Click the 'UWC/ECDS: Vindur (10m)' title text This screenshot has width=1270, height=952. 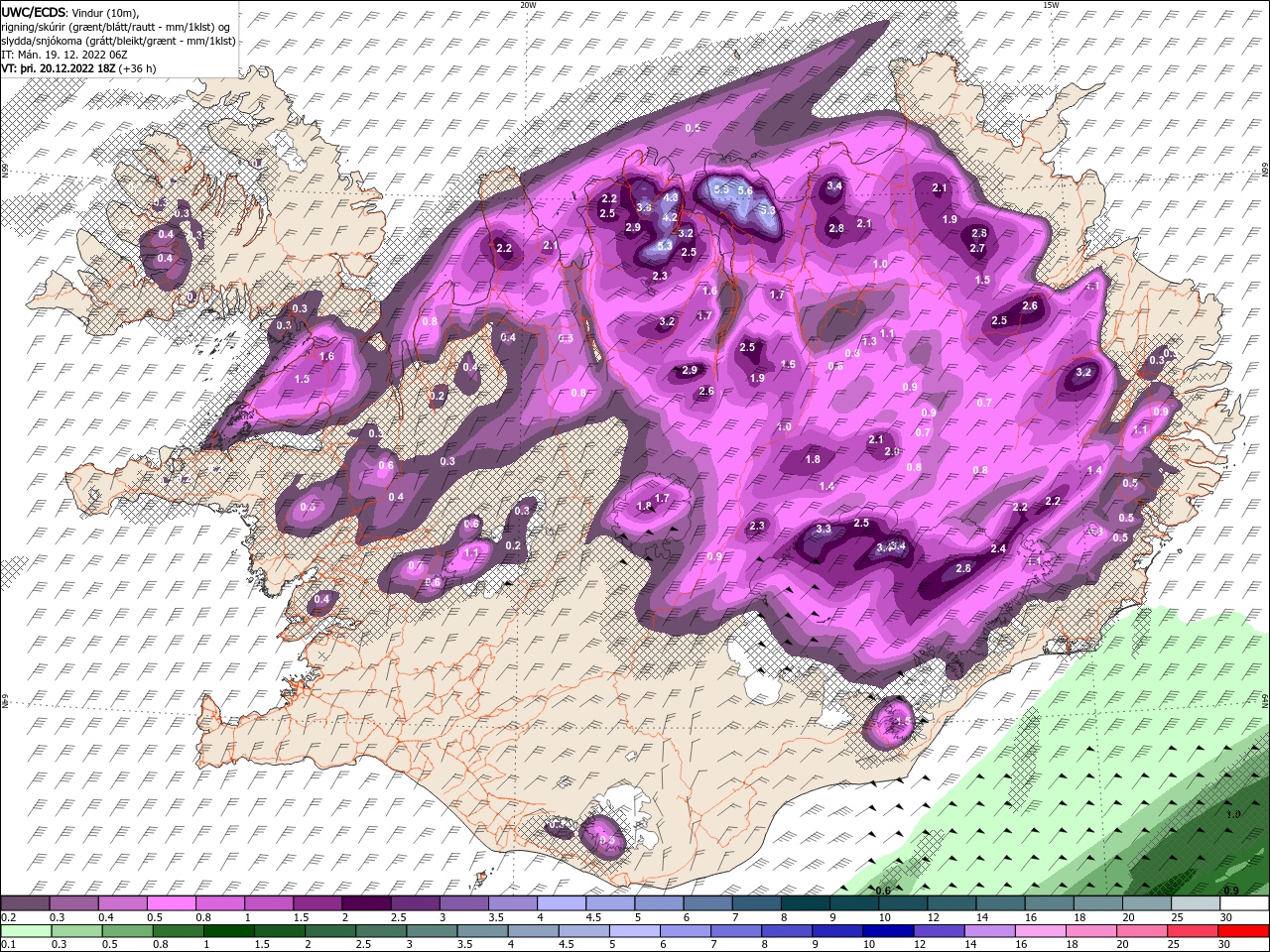(70, 11)
